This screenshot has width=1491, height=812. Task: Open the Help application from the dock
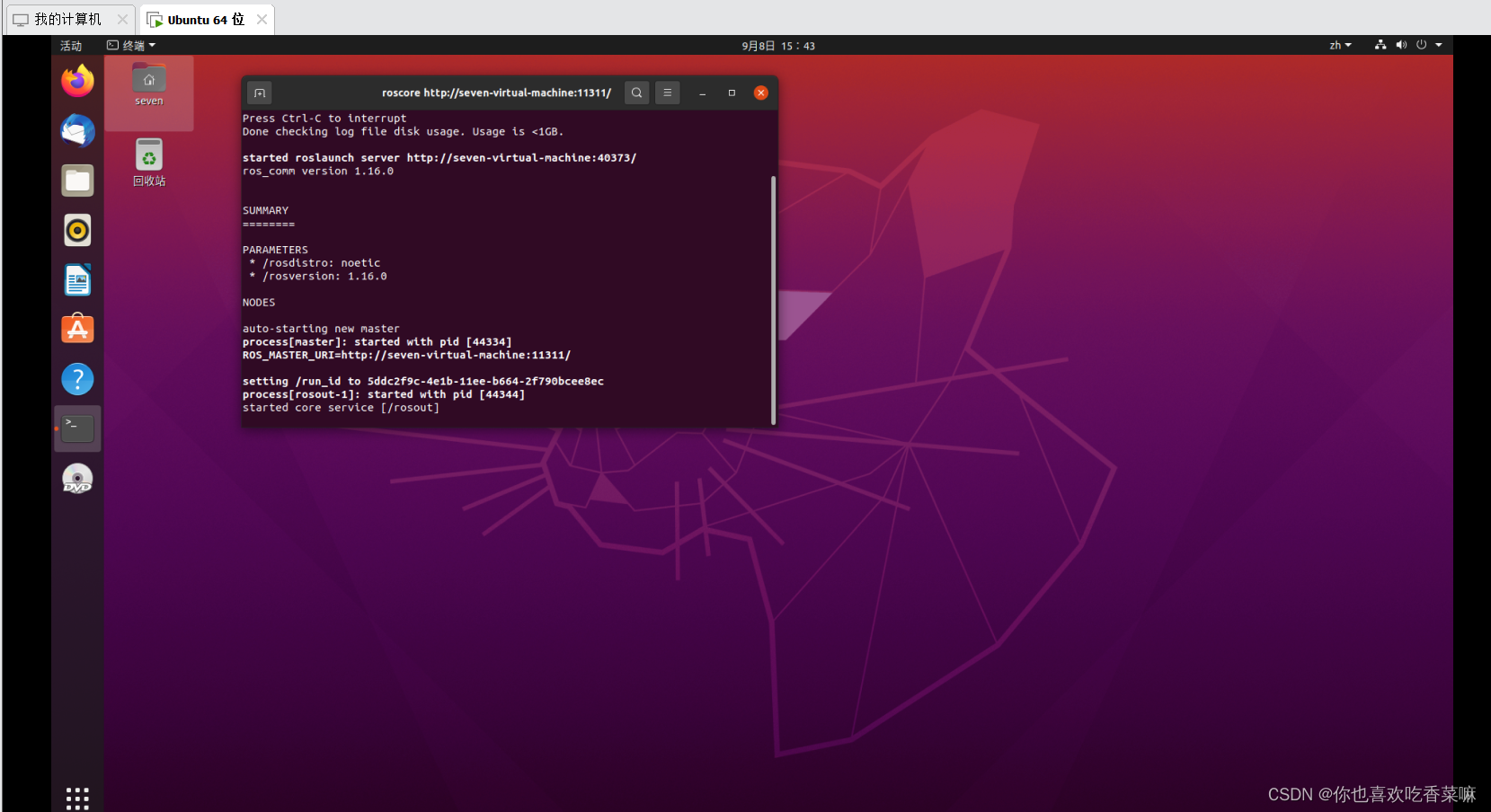pyautogui.click(x=77, y=379)
